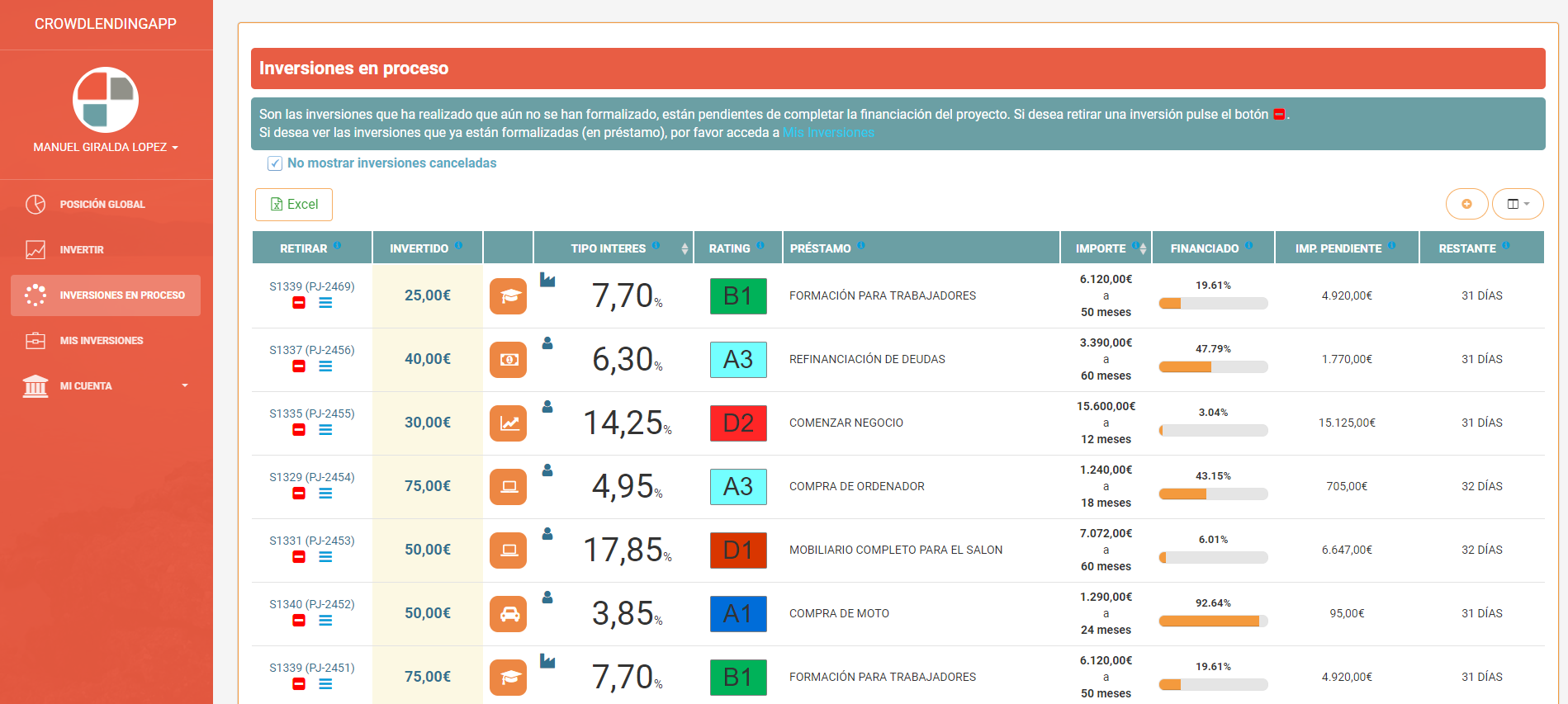Click 47.79% funding progress bar

click(x=1213, y=367)
